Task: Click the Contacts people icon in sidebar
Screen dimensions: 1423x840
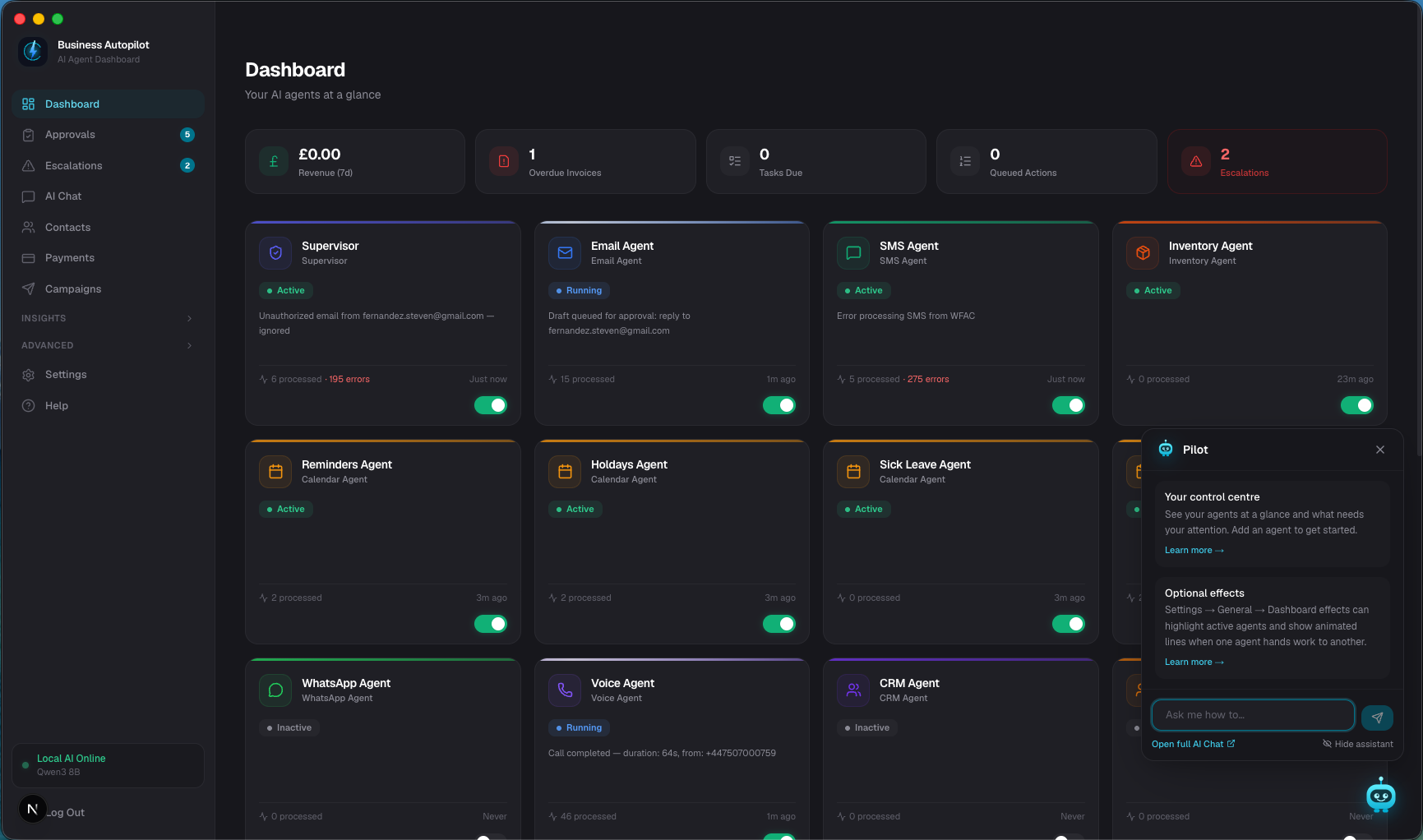Action: [x=29, y=228]
